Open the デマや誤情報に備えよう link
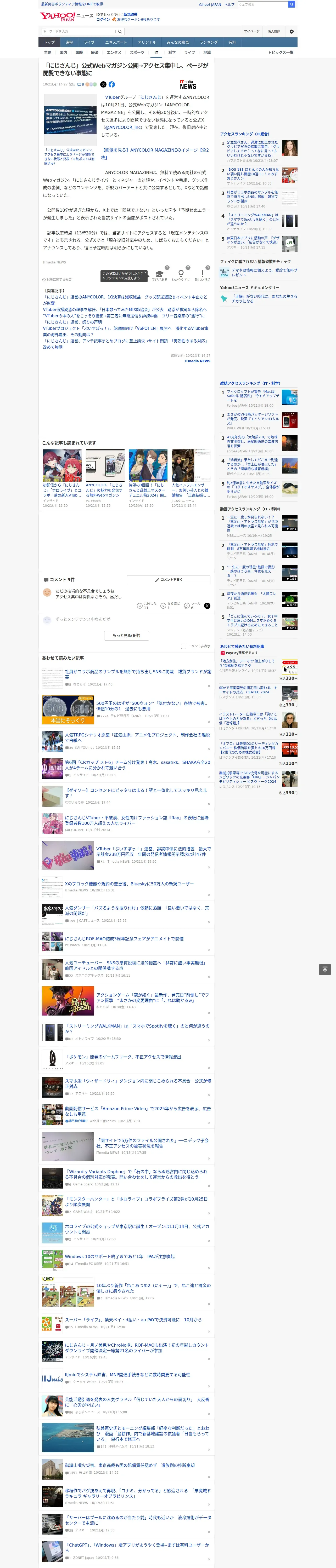This screenshot has width=336, height=1568. (264, 272)
